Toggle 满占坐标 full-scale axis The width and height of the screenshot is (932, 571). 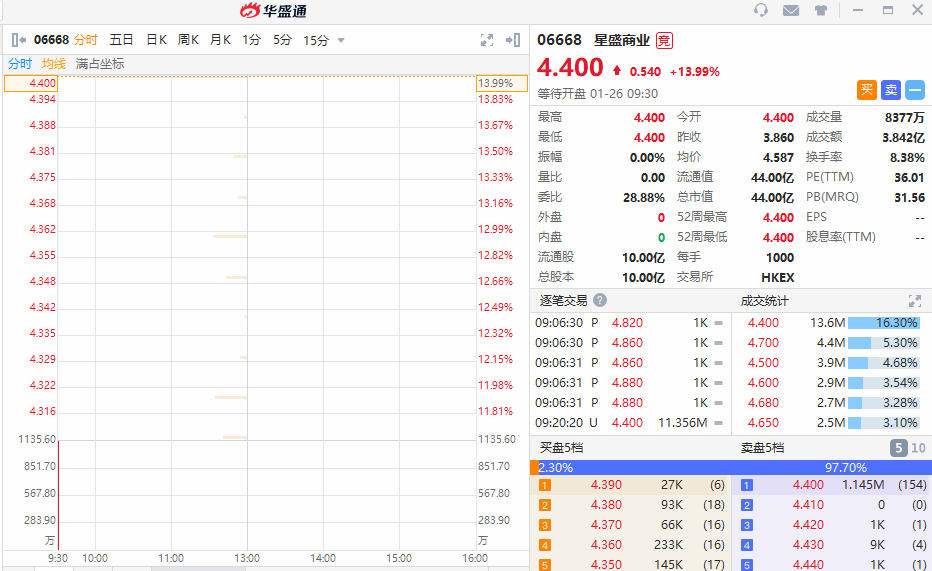coord(100,64)
